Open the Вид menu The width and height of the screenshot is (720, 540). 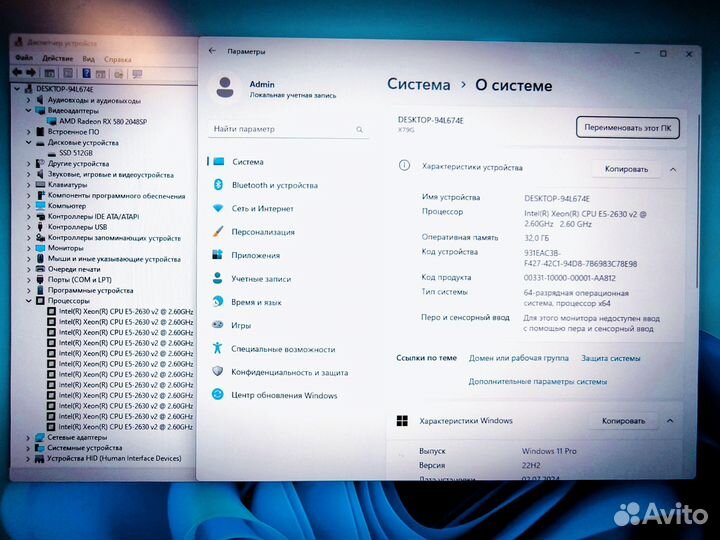click(x=88, y=59)
